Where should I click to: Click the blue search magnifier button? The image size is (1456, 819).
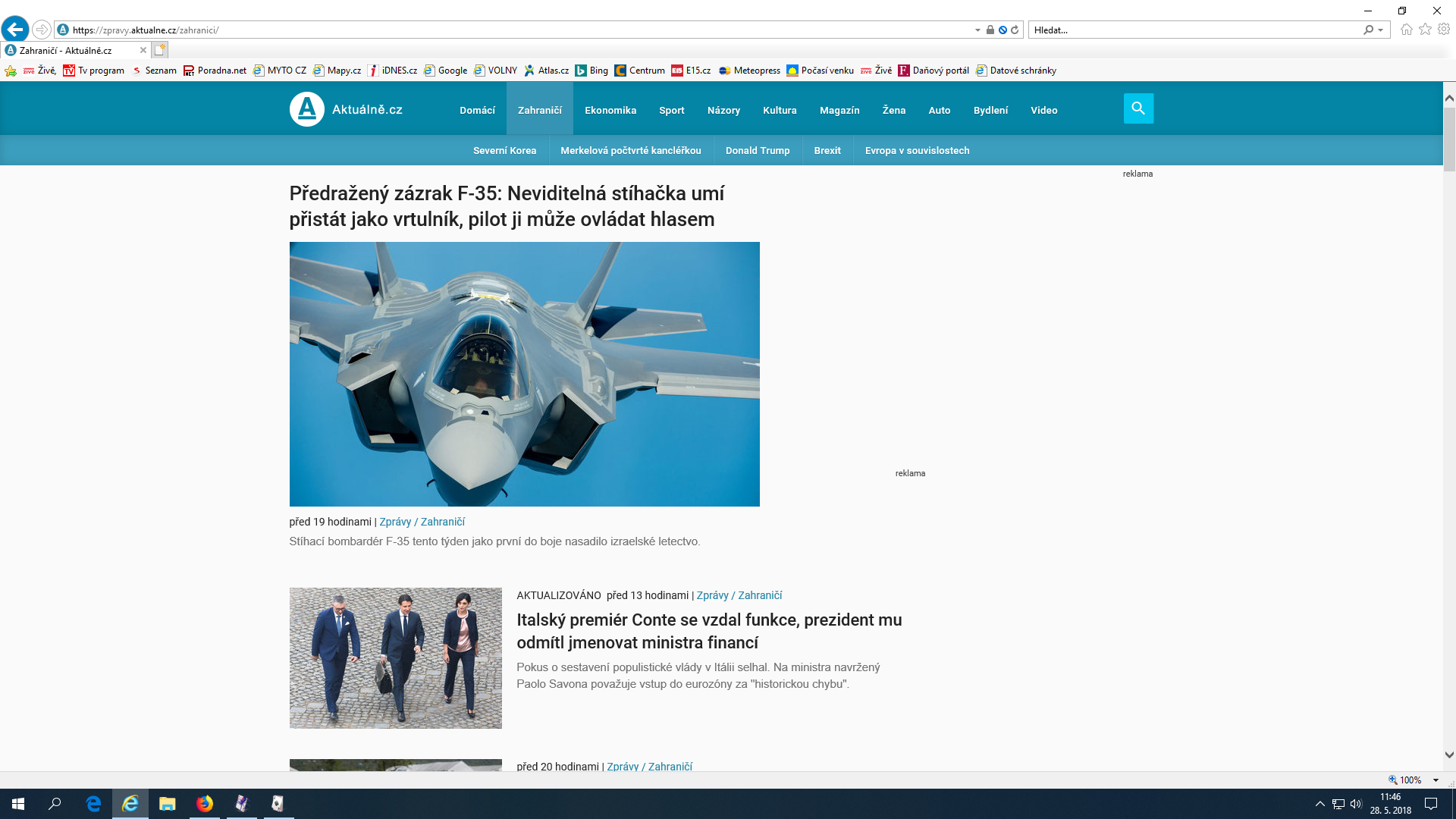(1138, 108)
